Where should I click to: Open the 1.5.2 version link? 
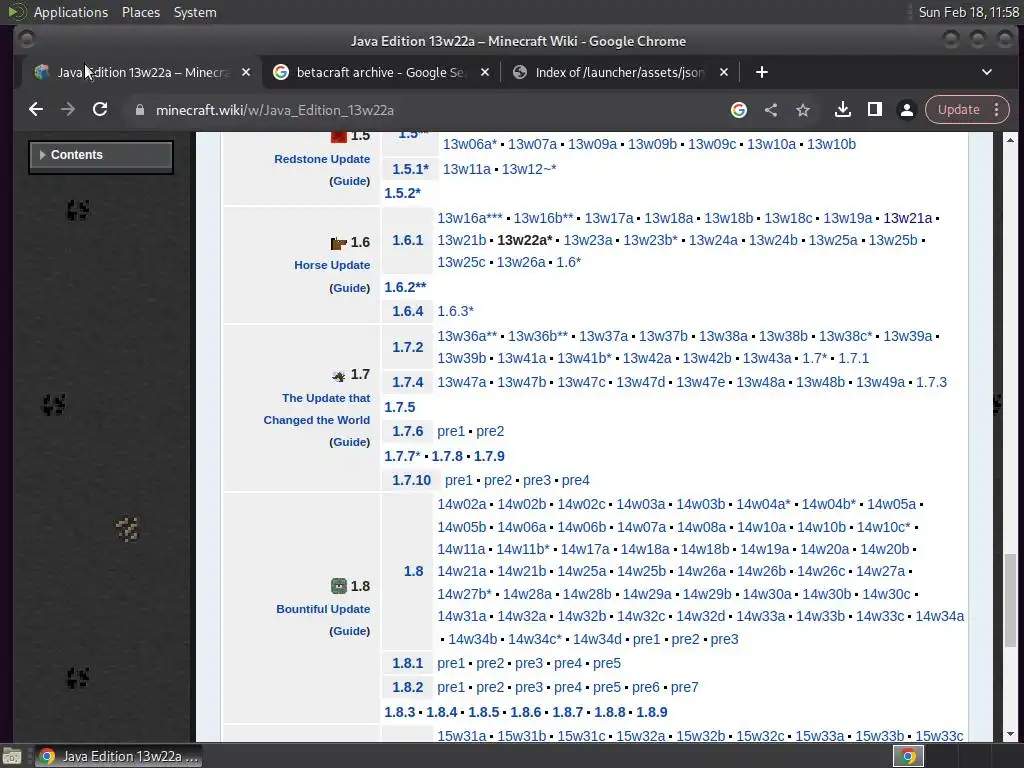[400, 193]
